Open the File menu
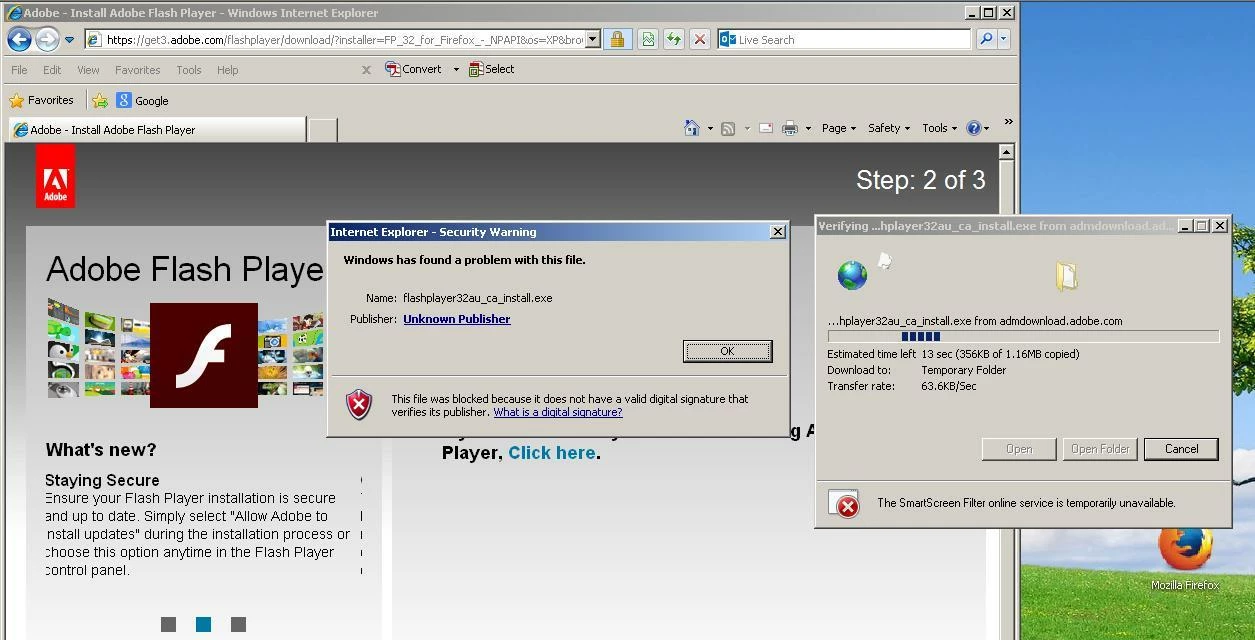This screenshot has width=1255, height=640. click(20, 70)
